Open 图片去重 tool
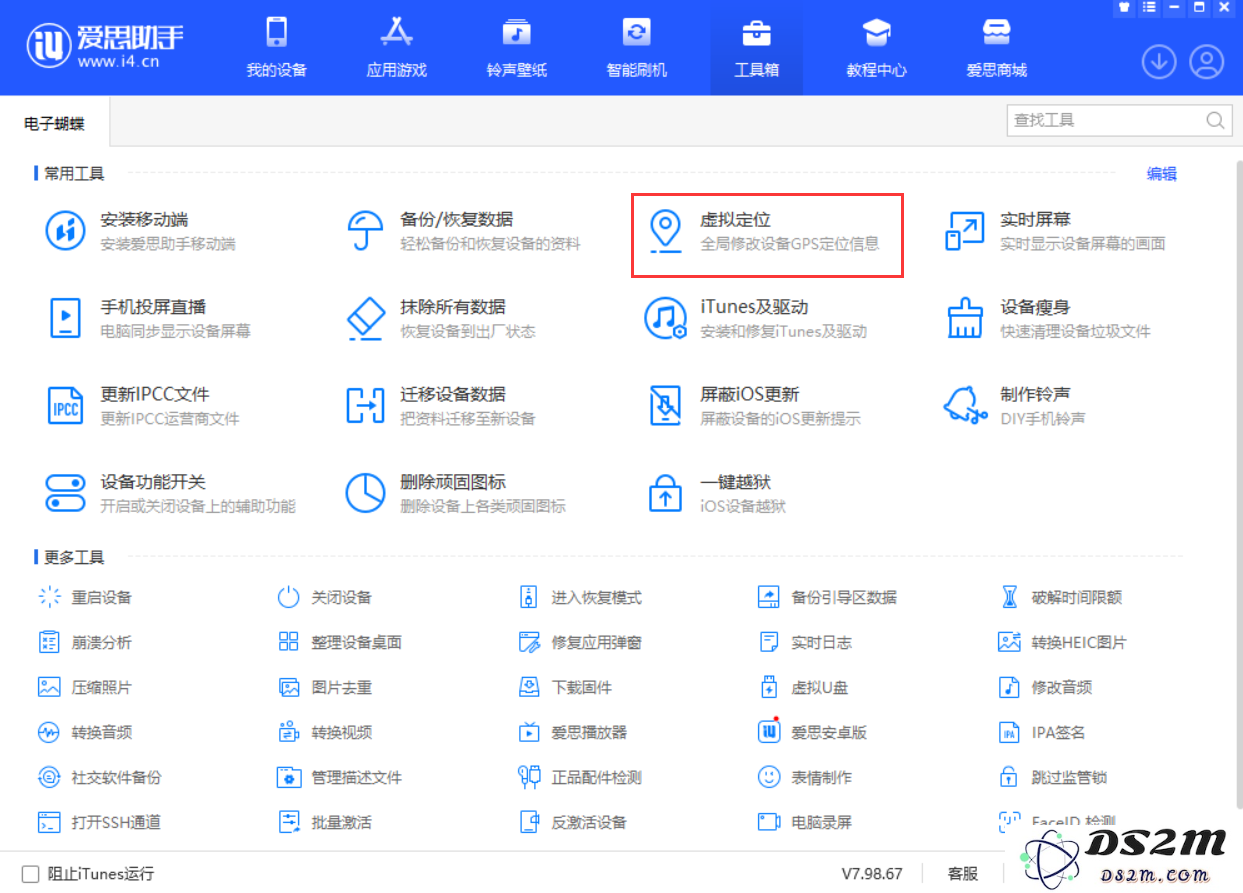Screen dimensions: 1243x893 point(325,687)
